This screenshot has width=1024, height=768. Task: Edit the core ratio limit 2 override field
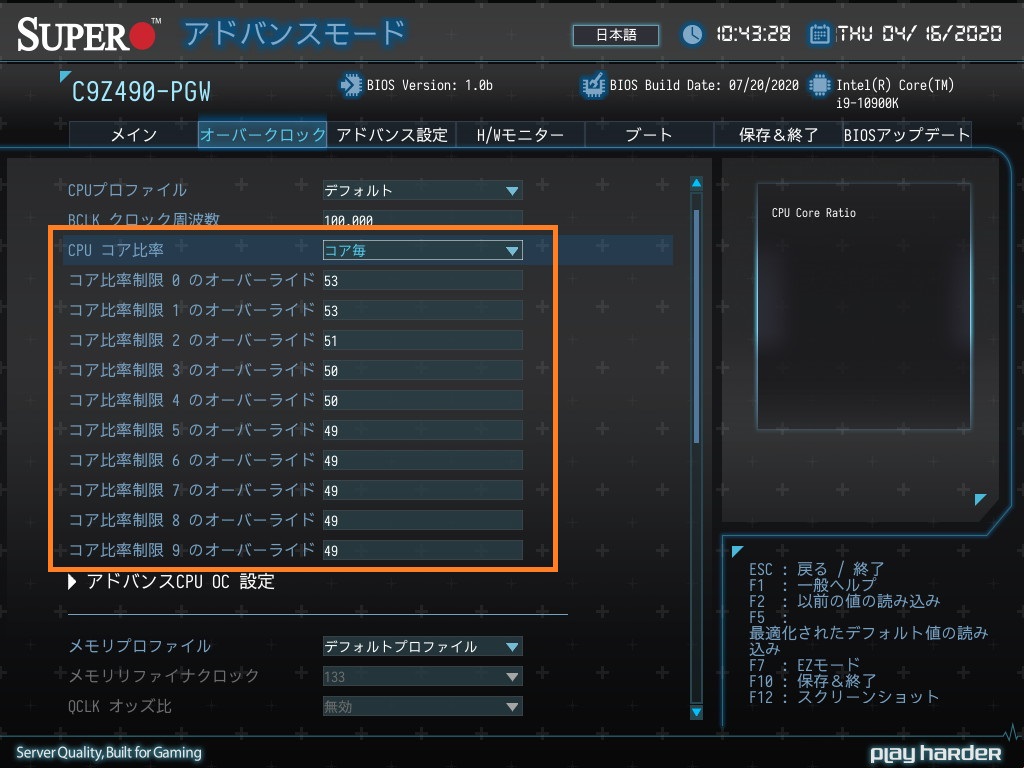[423, 341]
